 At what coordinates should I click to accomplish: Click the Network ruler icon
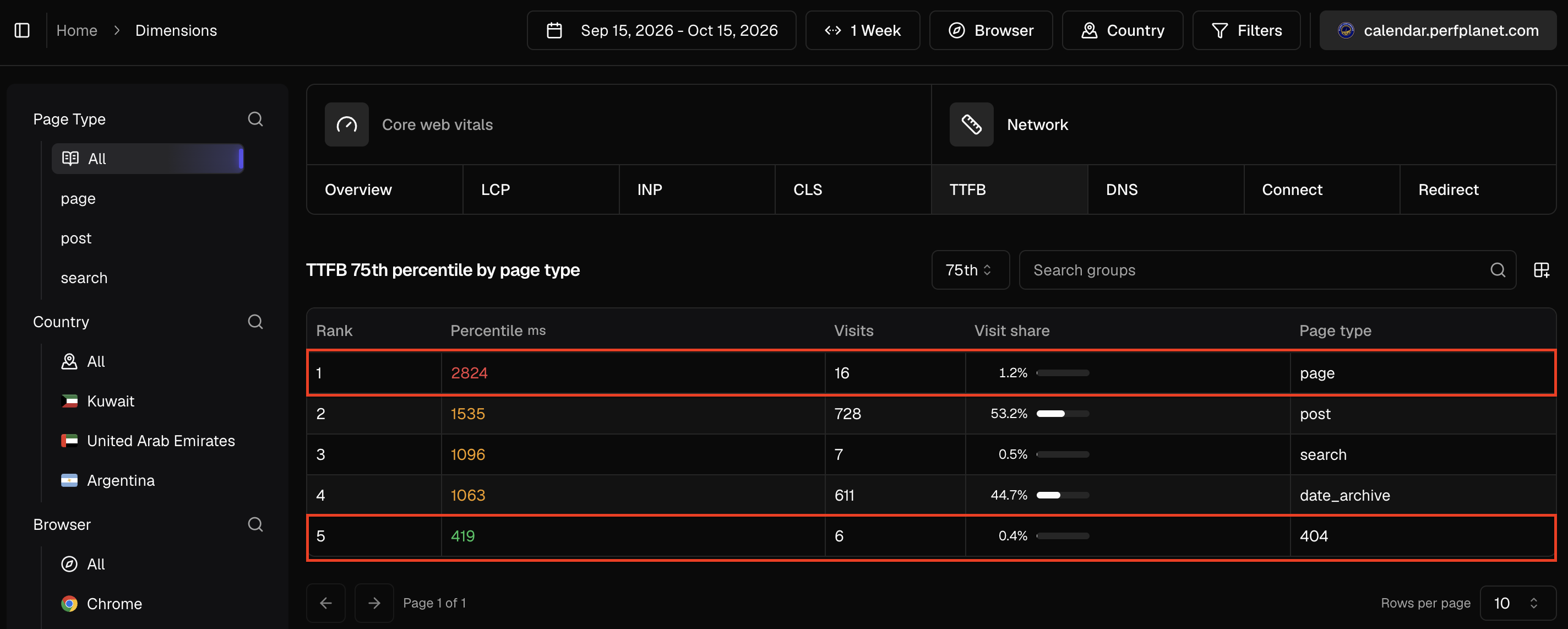(x=972, y=124)
